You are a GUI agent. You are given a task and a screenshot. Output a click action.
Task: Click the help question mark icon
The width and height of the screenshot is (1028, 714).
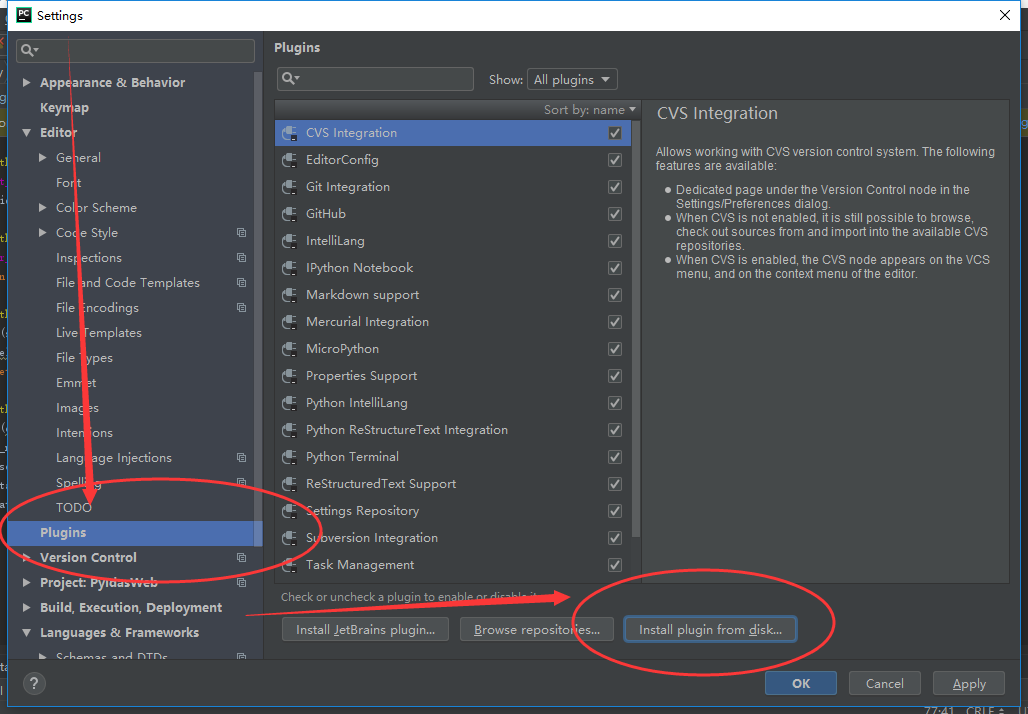34,684
